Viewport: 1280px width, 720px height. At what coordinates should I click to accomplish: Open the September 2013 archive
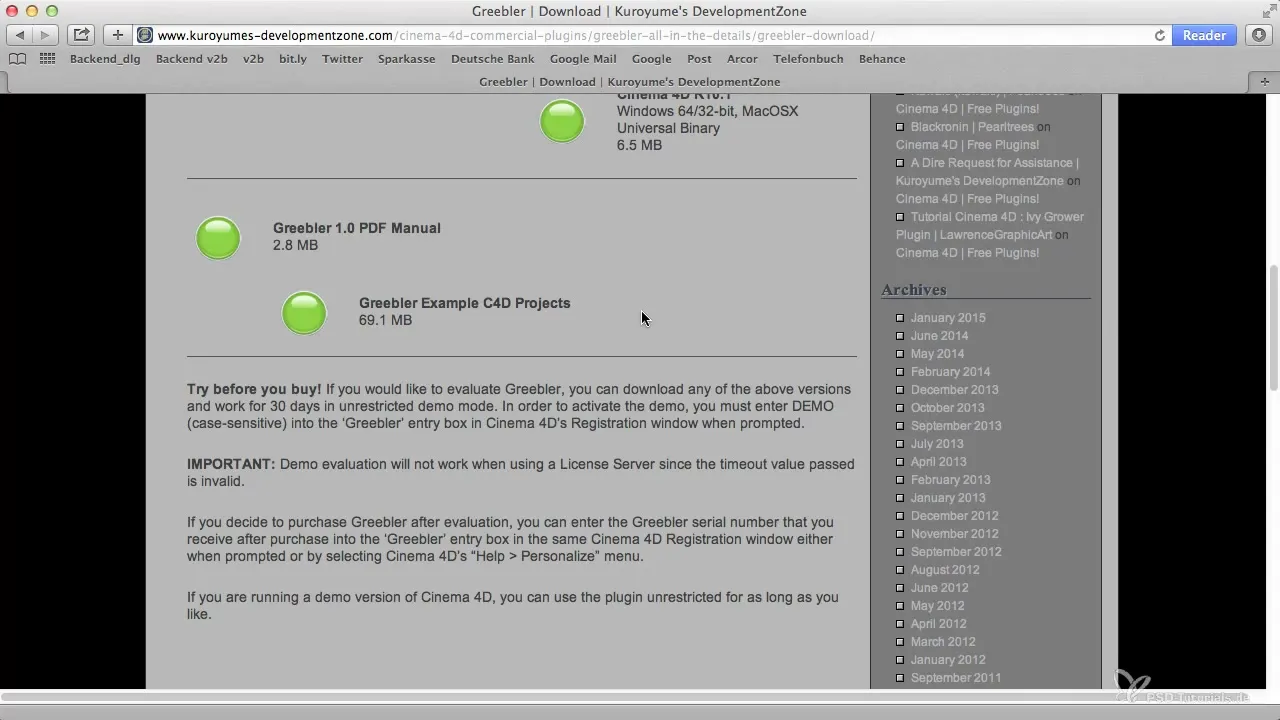(956, 426)
